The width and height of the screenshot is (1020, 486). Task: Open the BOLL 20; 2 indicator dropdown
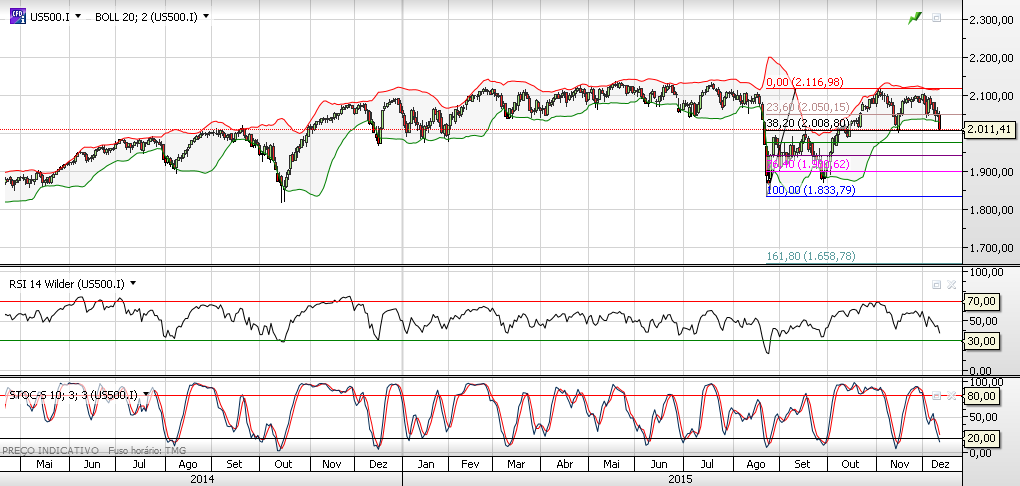point(206,16)
